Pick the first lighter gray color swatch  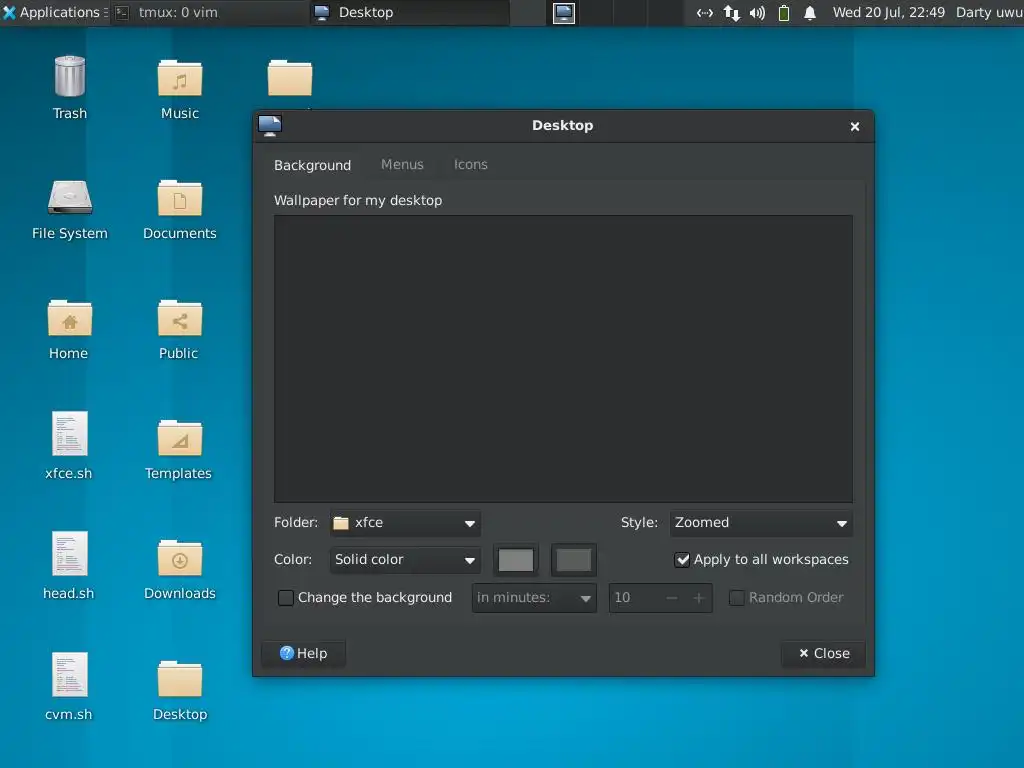coord(516,560)
